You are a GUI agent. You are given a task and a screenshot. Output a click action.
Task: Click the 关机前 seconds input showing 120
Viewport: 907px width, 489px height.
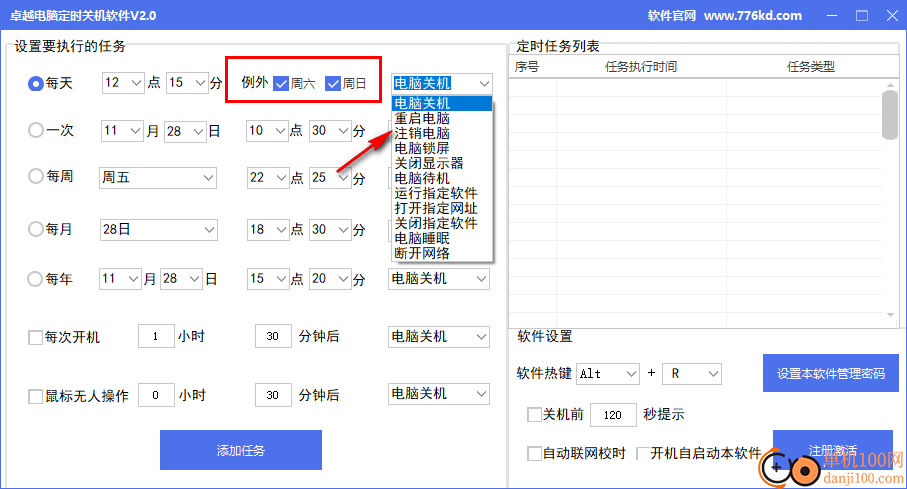coord(613,415)
